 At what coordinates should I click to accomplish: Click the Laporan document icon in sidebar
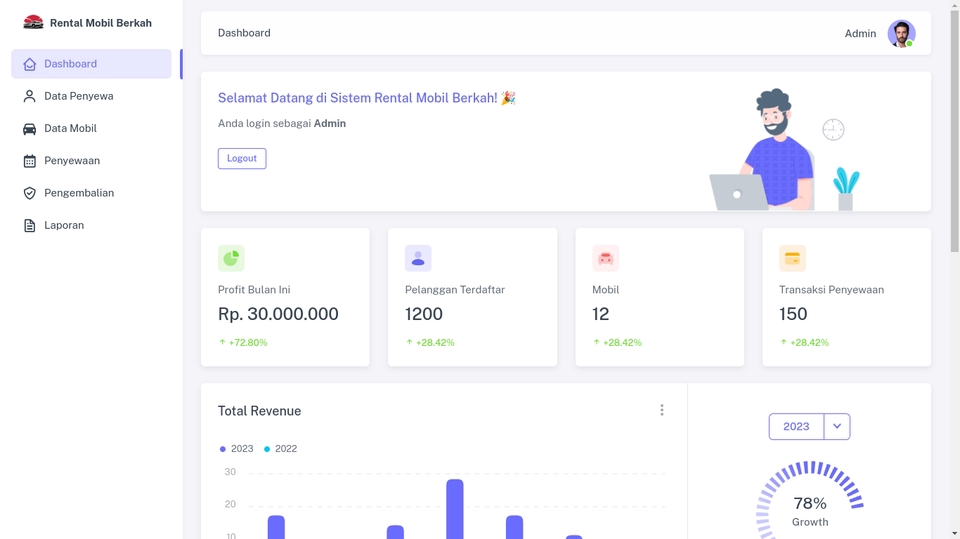click(30, 225)
